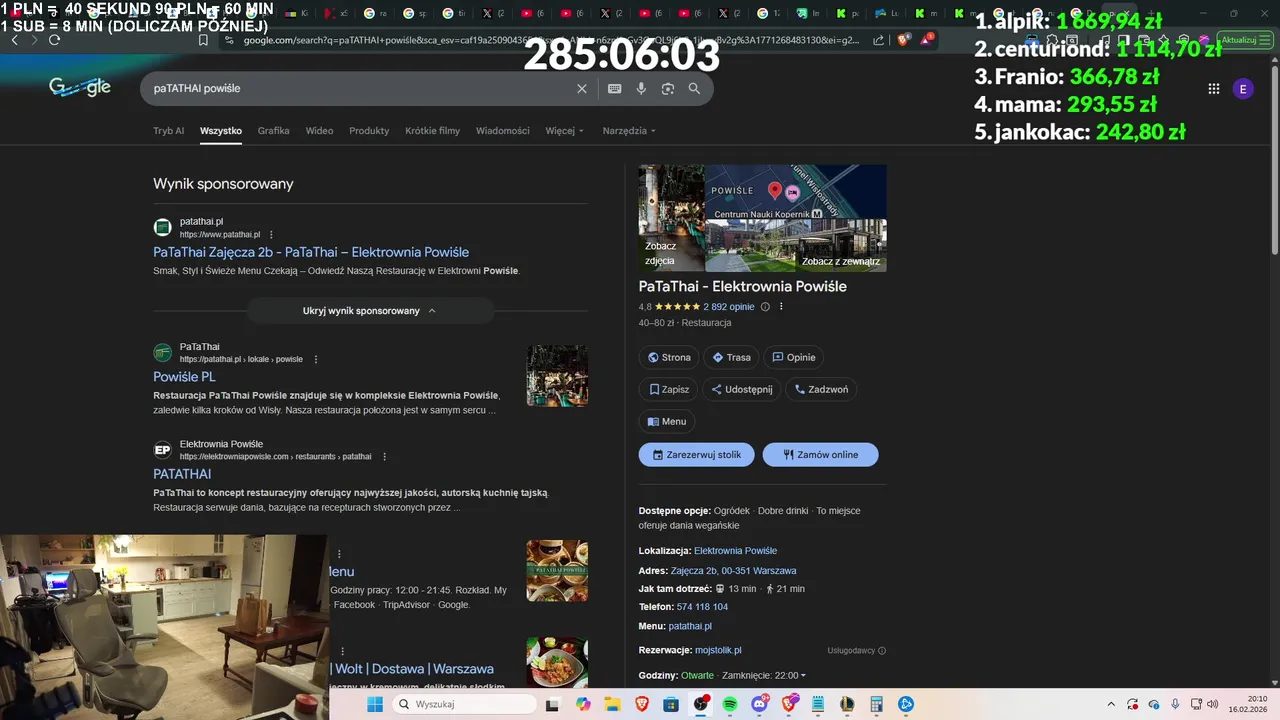
Task: Open the Brave Shields lion icon in address bar
Action: point(903,40)
